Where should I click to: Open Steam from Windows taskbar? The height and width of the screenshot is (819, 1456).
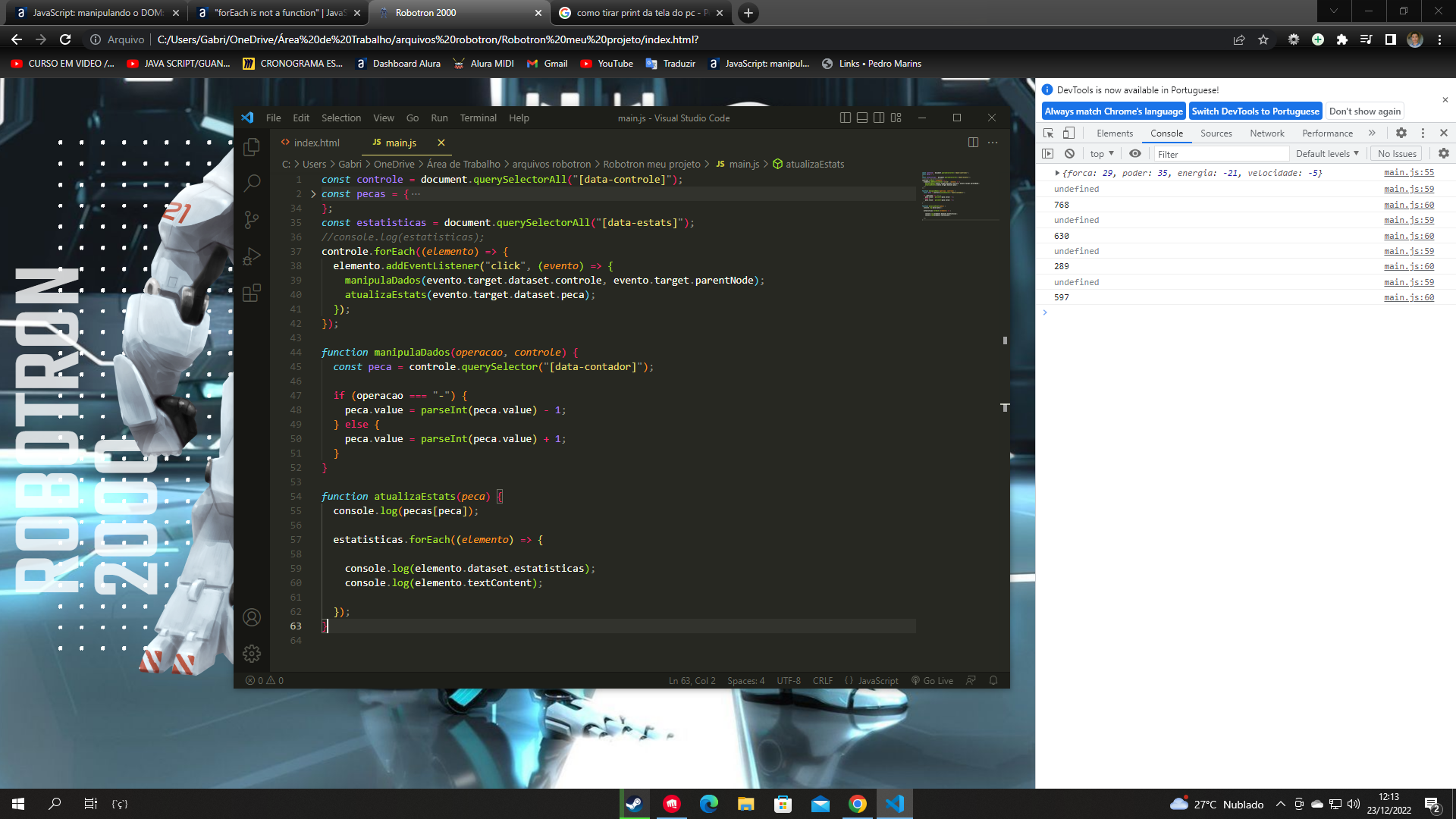634,804
